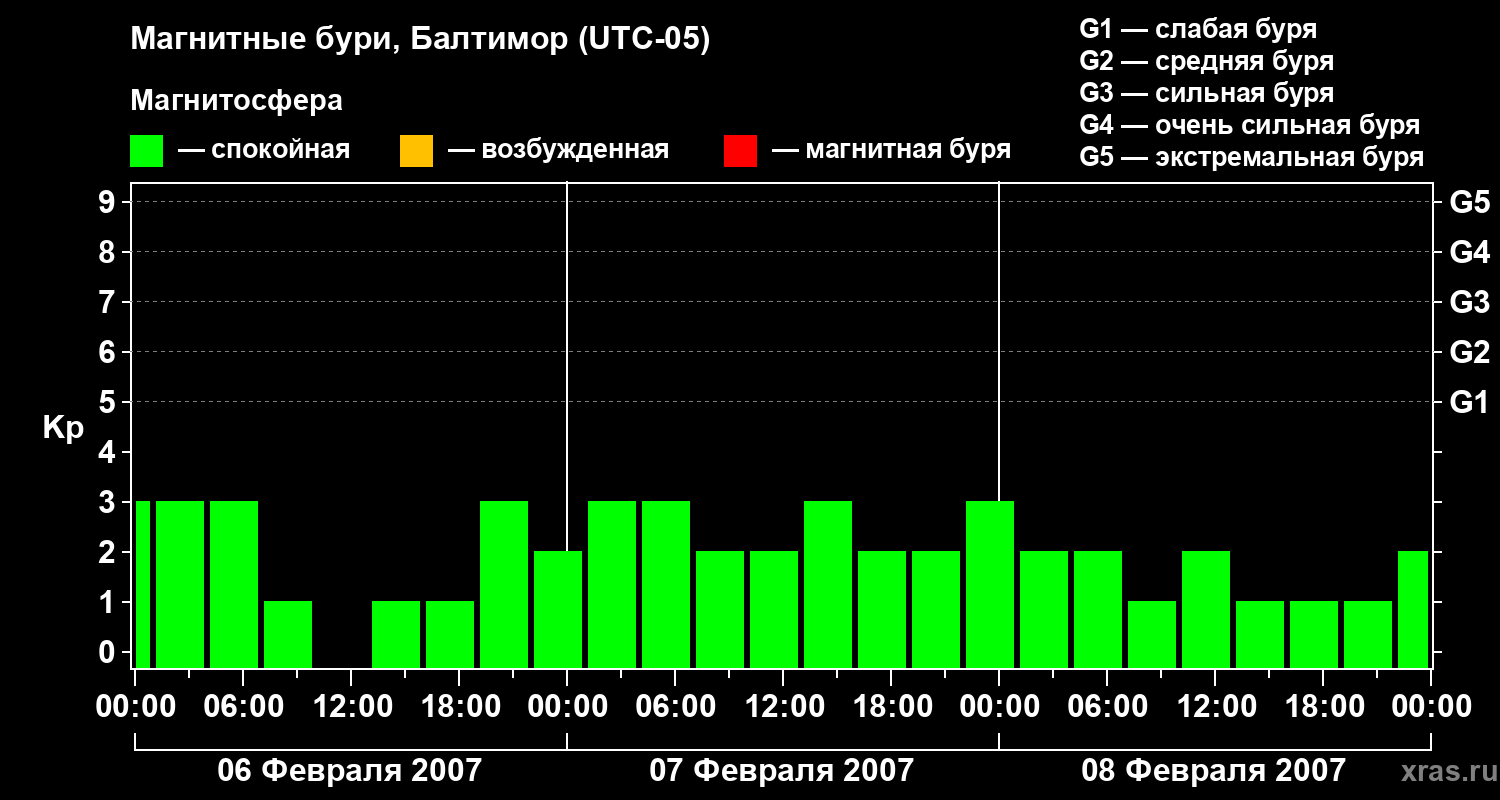Click the '06:00' time label under 08 Февраля
Image resolution: width=1500 pixels, height=800 pixels.
[x=1107, y=707]
